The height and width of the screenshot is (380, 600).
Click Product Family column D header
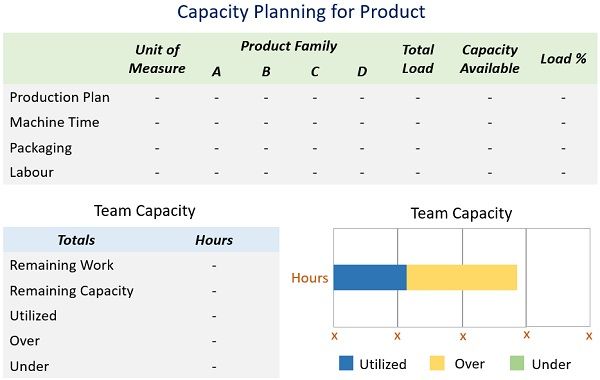click(362, 72)
